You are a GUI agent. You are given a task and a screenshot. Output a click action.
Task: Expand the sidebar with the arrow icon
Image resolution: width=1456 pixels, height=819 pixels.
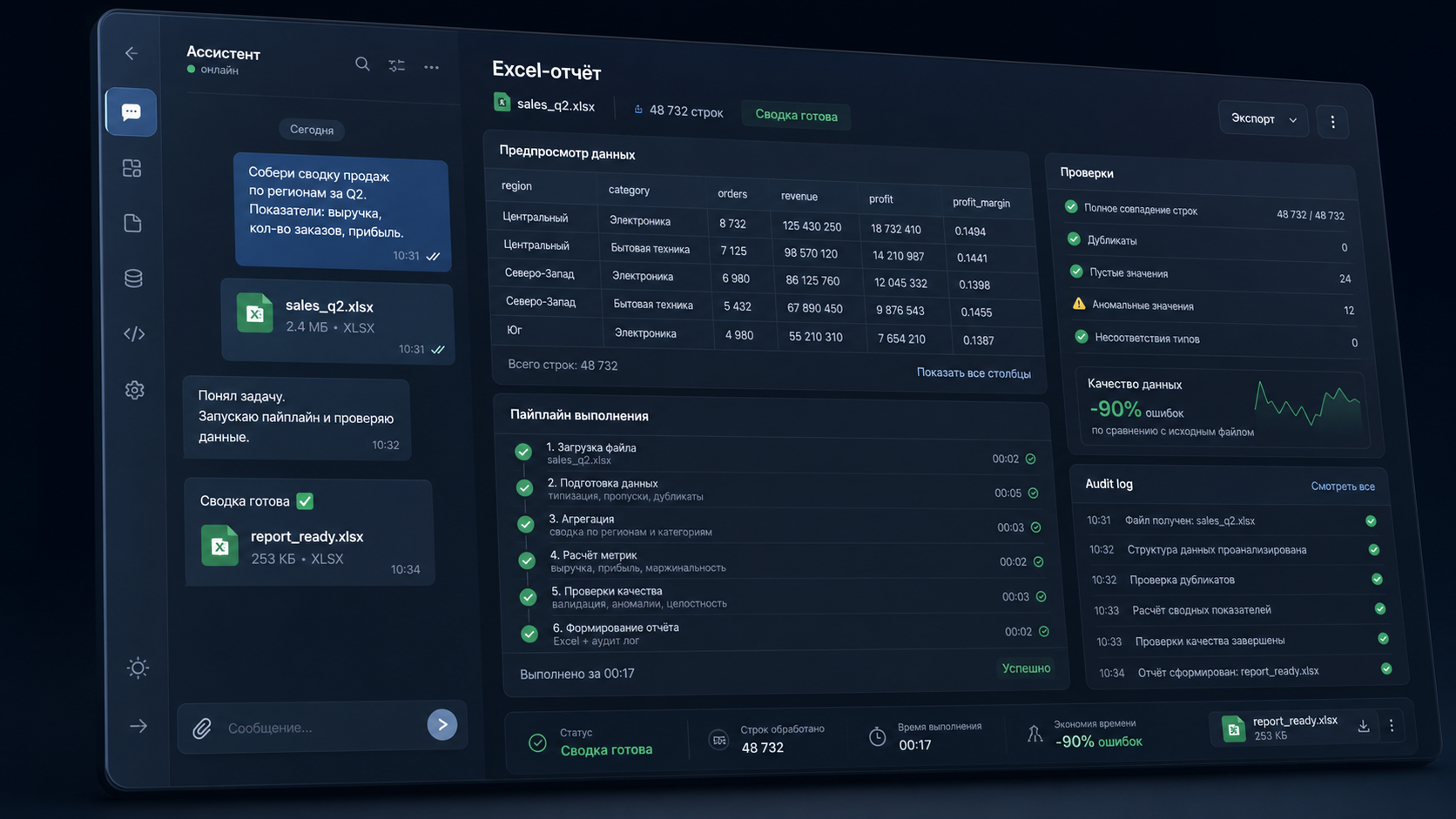[x=138, y=726]
